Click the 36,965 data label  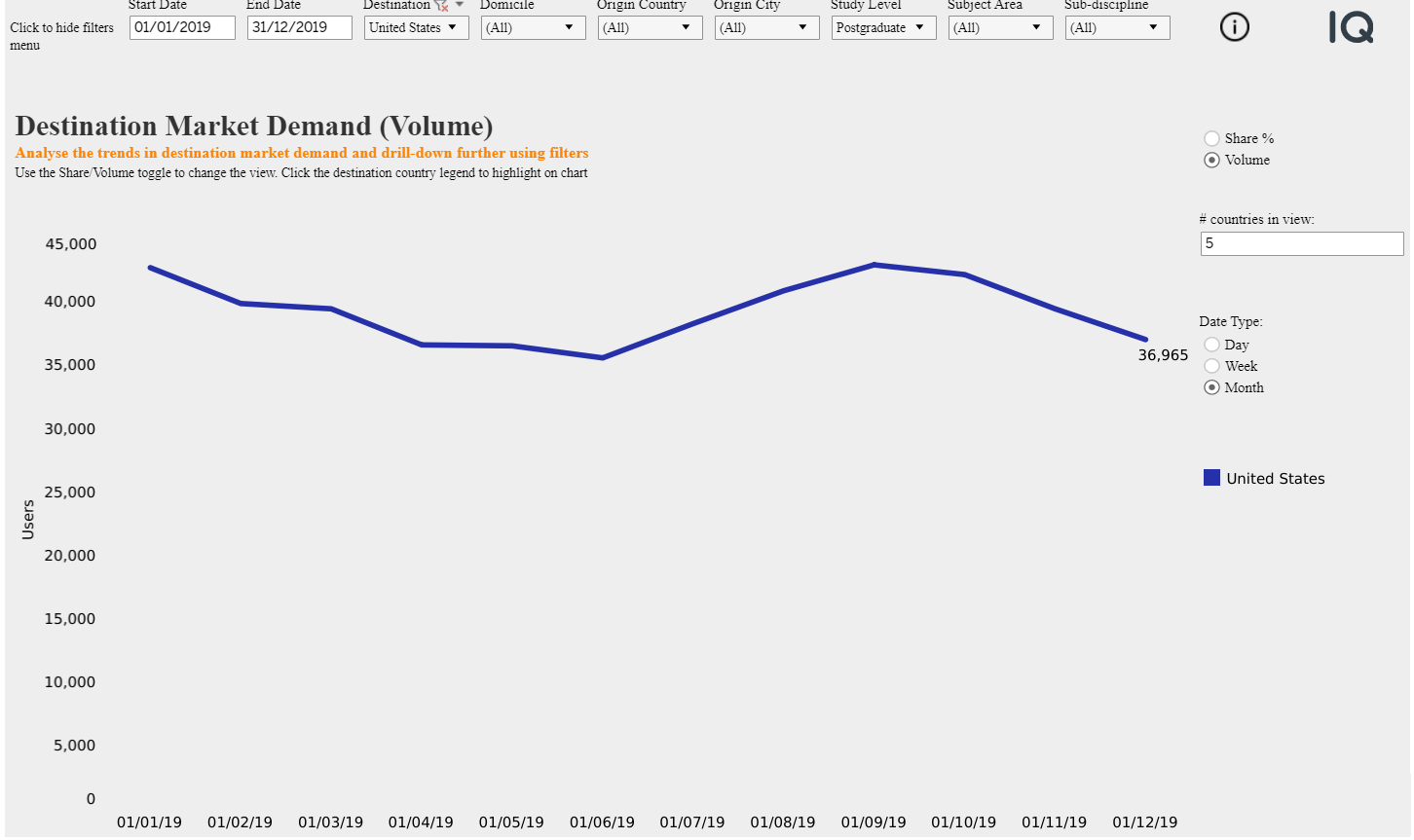(x=1163, y=355)
